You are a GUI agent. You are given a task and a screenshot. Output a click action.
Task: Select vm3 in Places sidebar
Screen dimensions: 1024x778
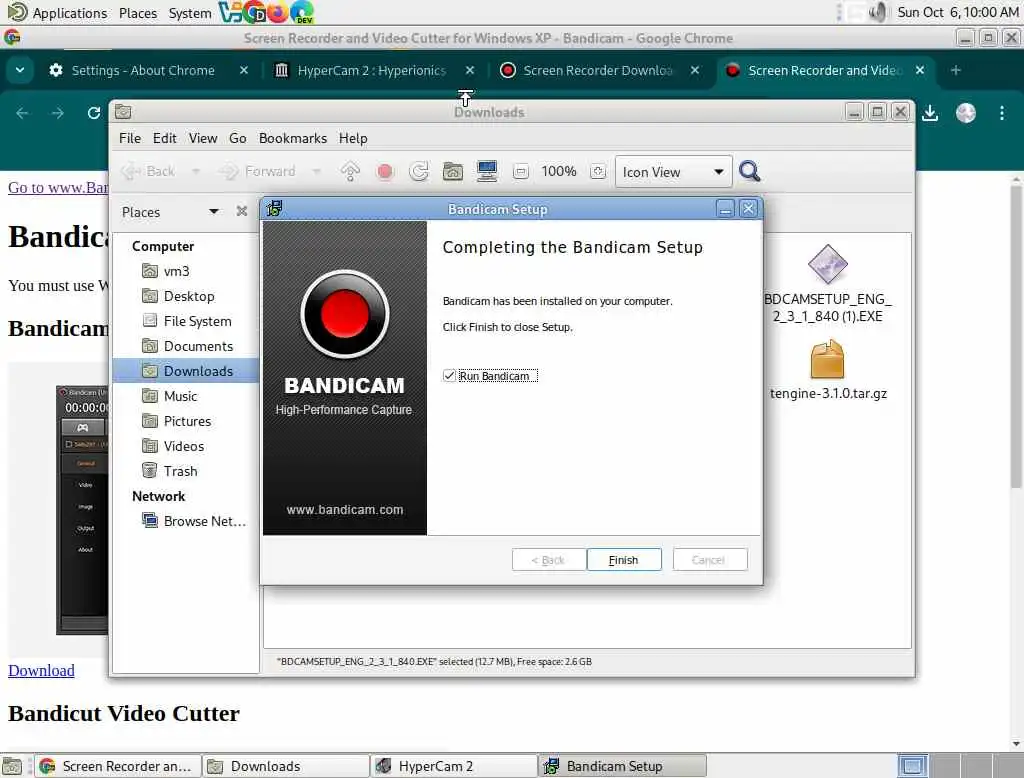(x=185, y=271)
